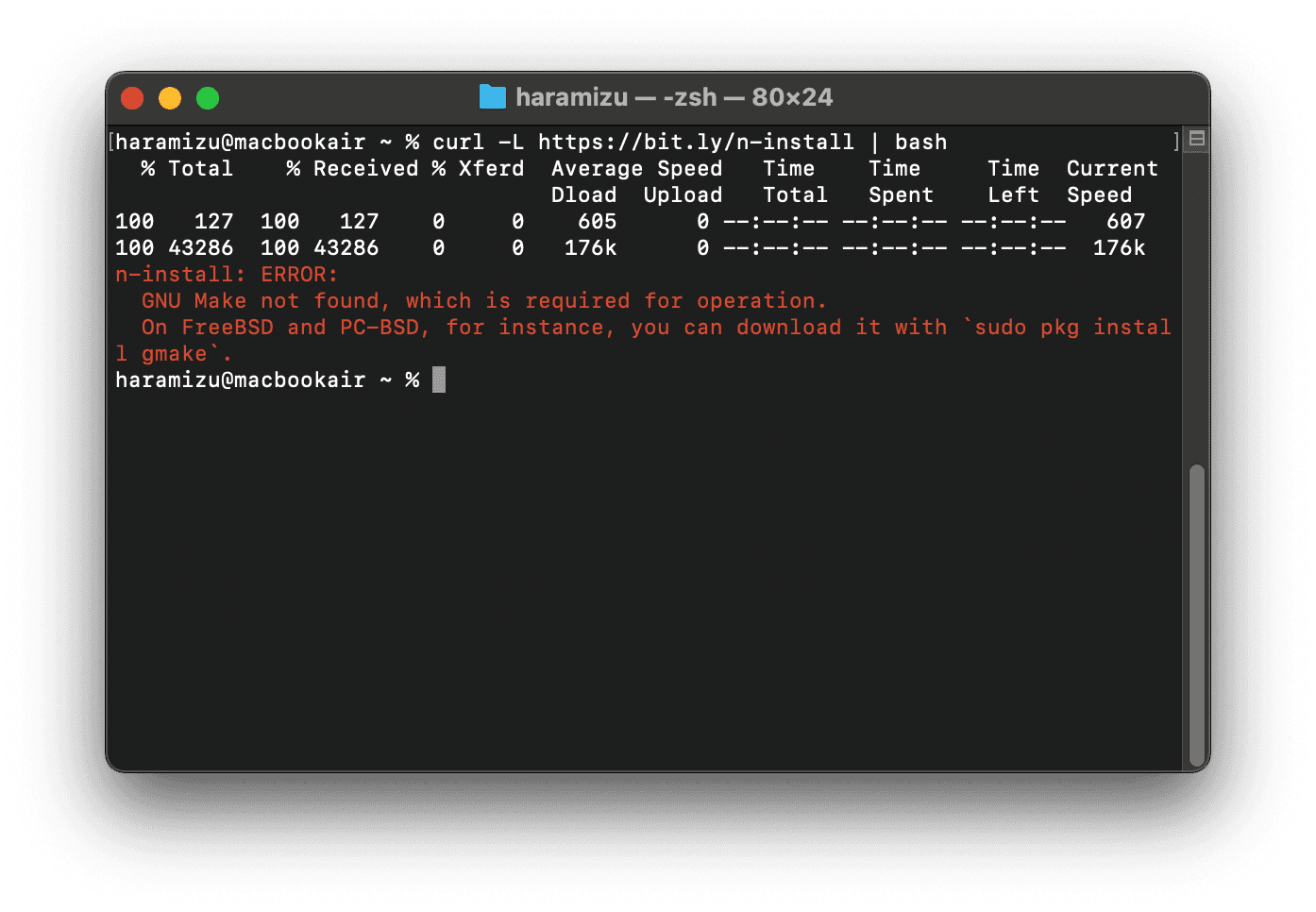Image resolution: width=1316 pixels, height=912 pixels.
Task: Click the block cursor at the prompt
Action: [x=439, y=380]
